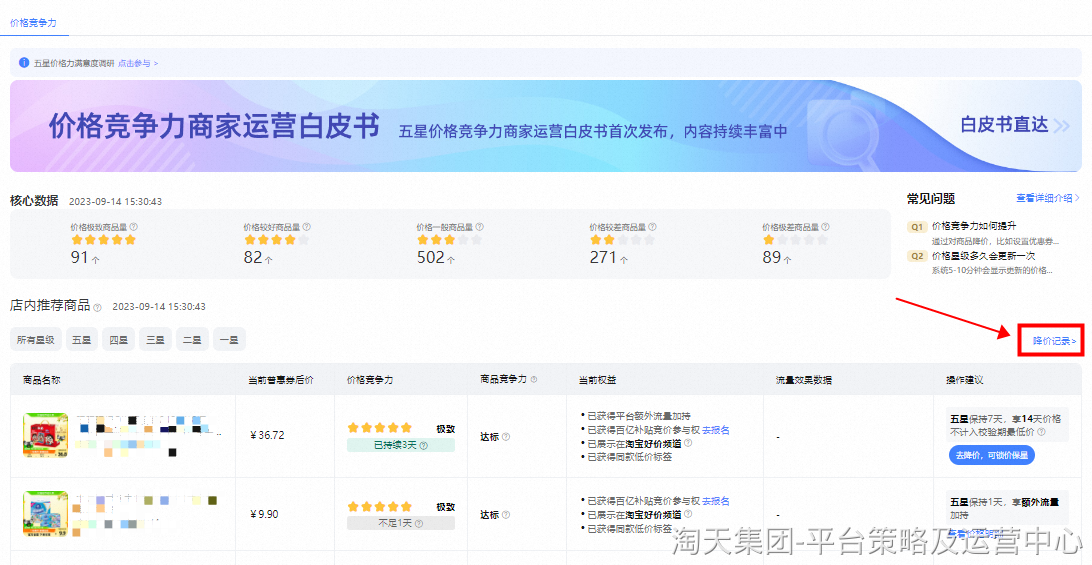Click the Q2 badge in 常见问题

[916, 256]
